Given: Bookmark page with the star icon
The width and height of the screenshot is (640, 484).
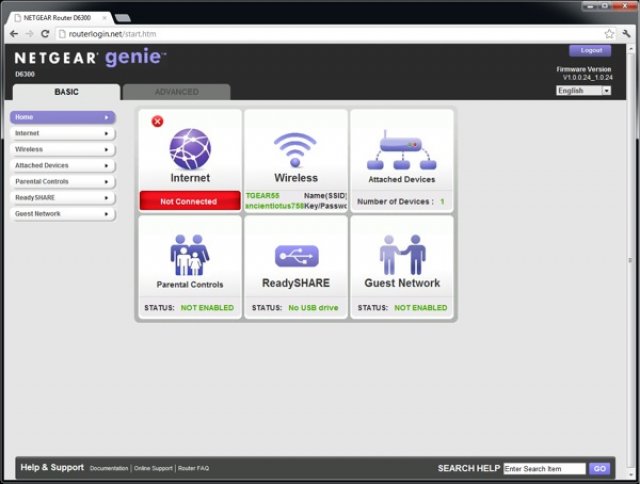Looking at the screenshot, I should (x=609, y=34).
